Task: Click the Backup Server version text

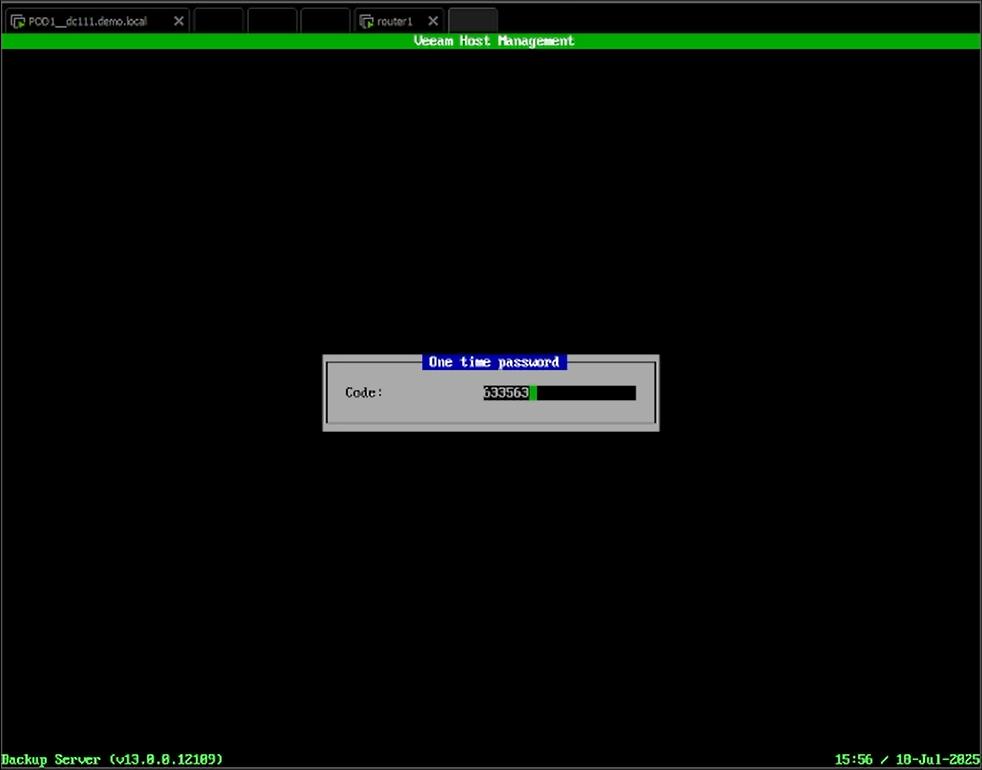Action: click(x=112, y=759)
